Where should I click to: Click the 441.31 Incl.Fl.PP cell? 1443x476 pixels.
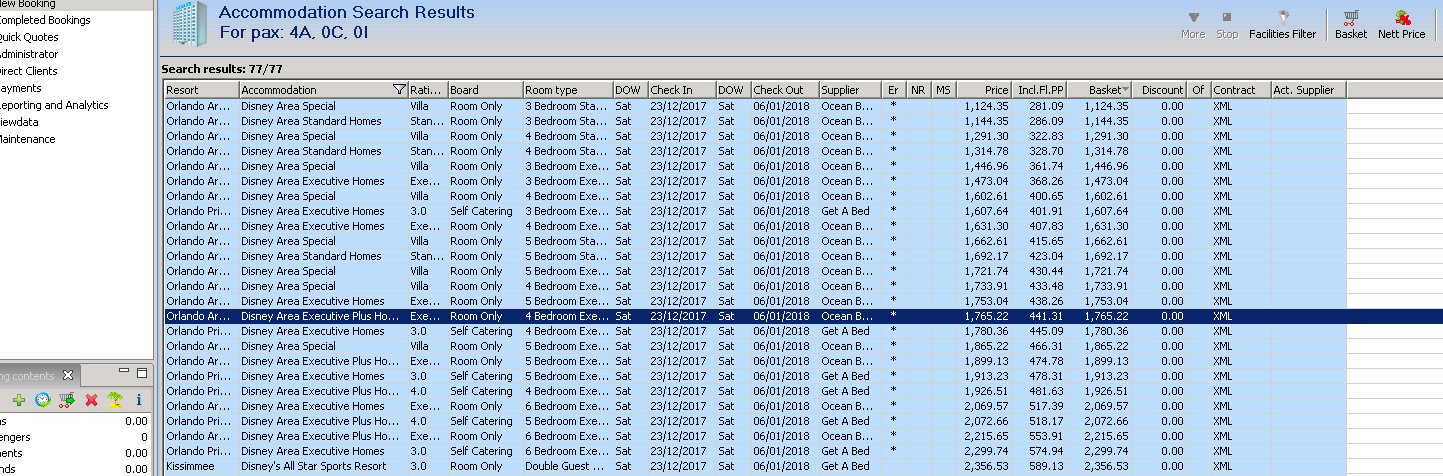click(x=1038, y=316)
